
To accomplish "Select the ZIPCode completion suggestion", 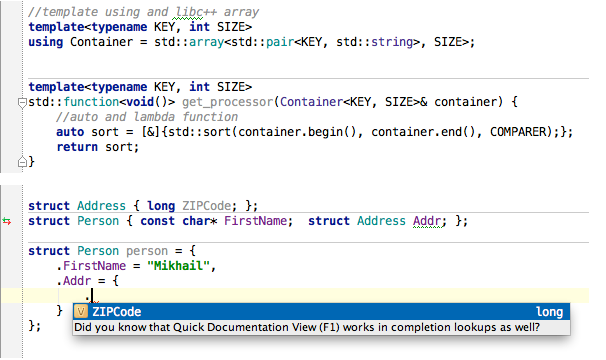I will (x=321, y=312).
